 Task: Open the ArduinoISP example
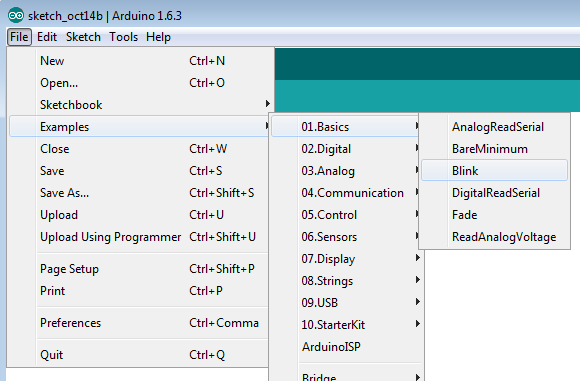click(x=347, y=347)
